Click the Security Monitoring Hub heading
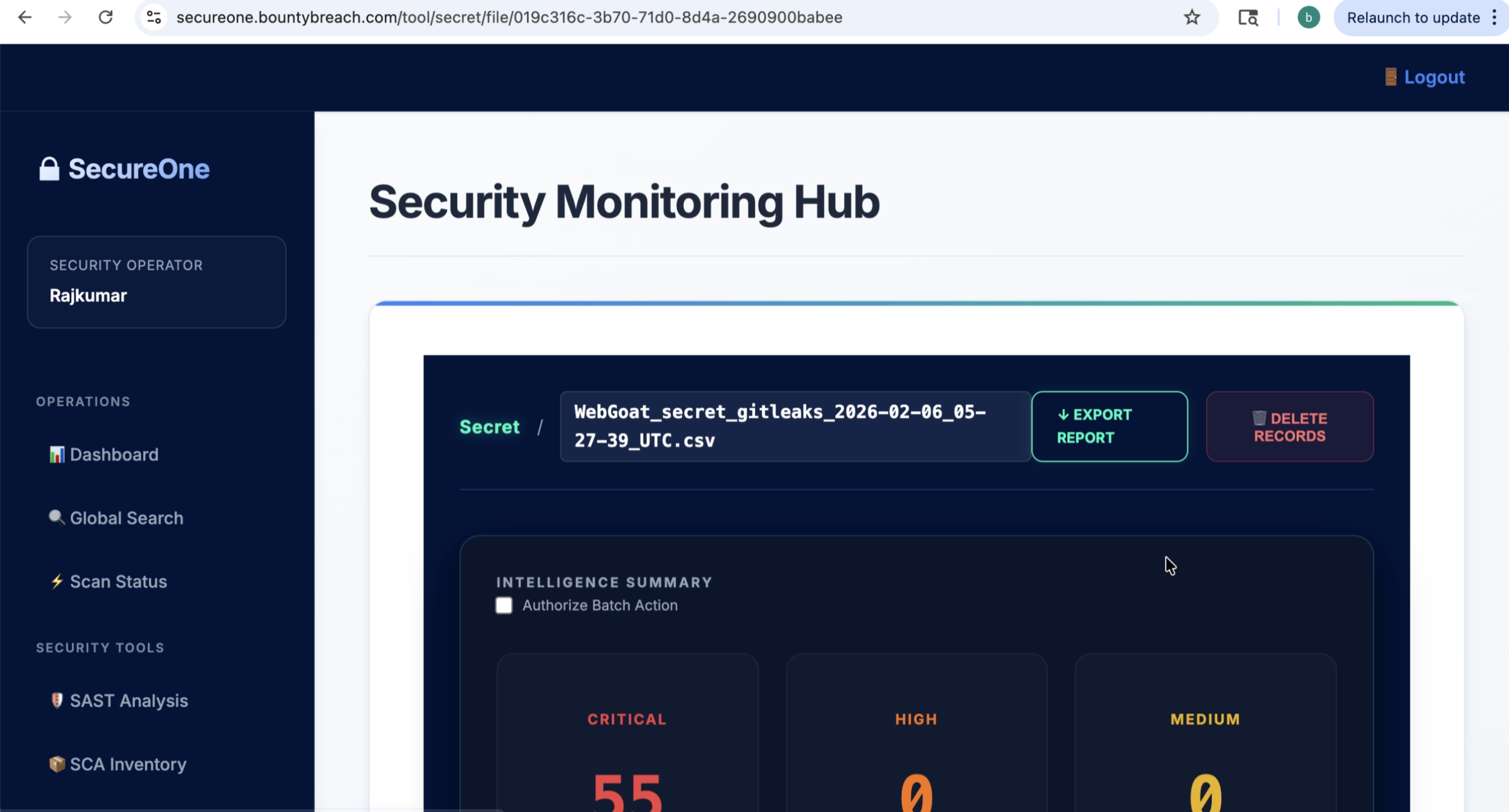Viewport: 1509px width, 812px height. point(625,203)
